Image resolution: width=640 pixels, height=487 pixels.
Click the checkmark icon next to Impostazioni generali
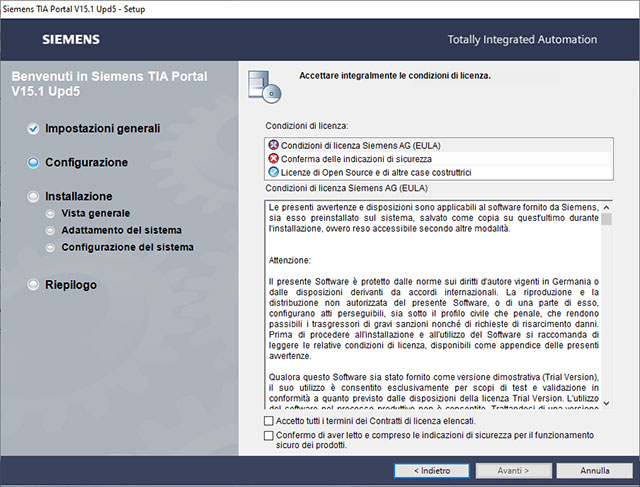click(x=33, y=129)
